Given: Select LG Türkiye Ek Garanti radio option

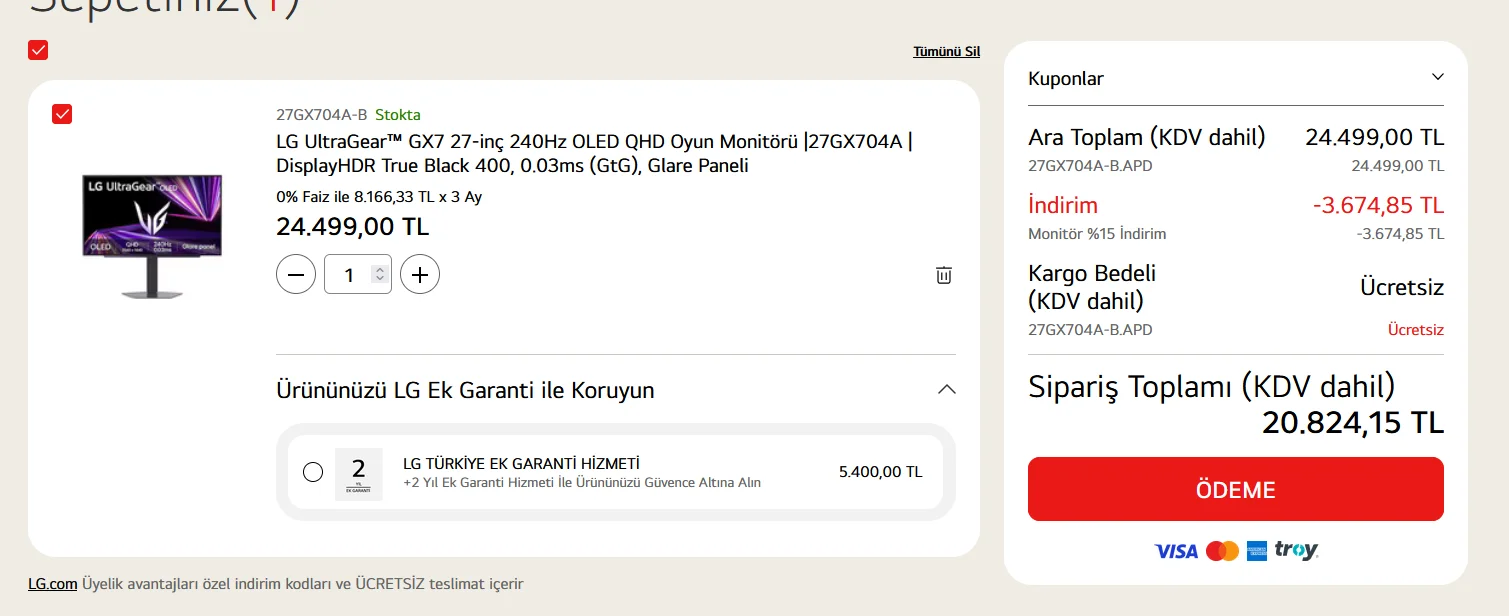Looking at the screenshot, I should (x=313, y=472).
